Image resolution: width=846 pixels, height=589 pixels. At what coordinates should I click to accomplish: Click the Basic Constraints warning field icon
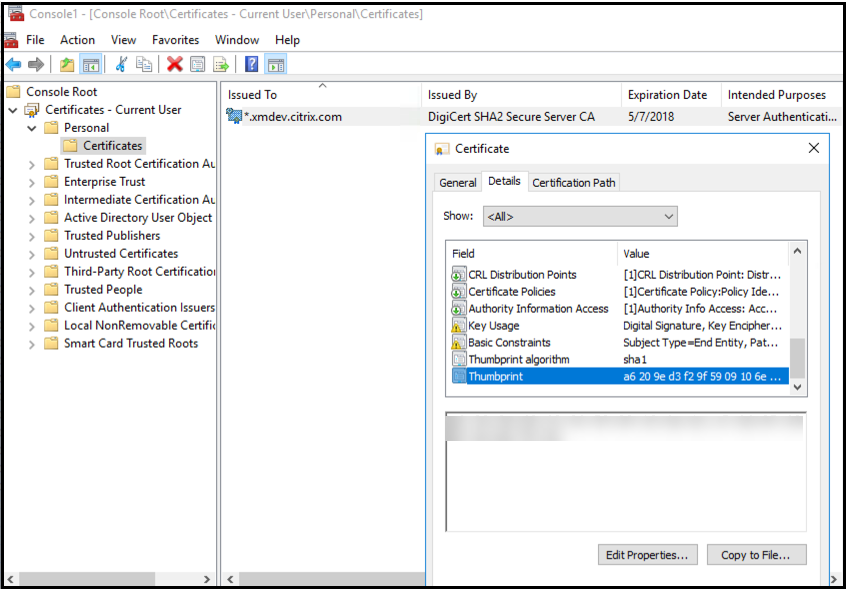coord(458,343)
